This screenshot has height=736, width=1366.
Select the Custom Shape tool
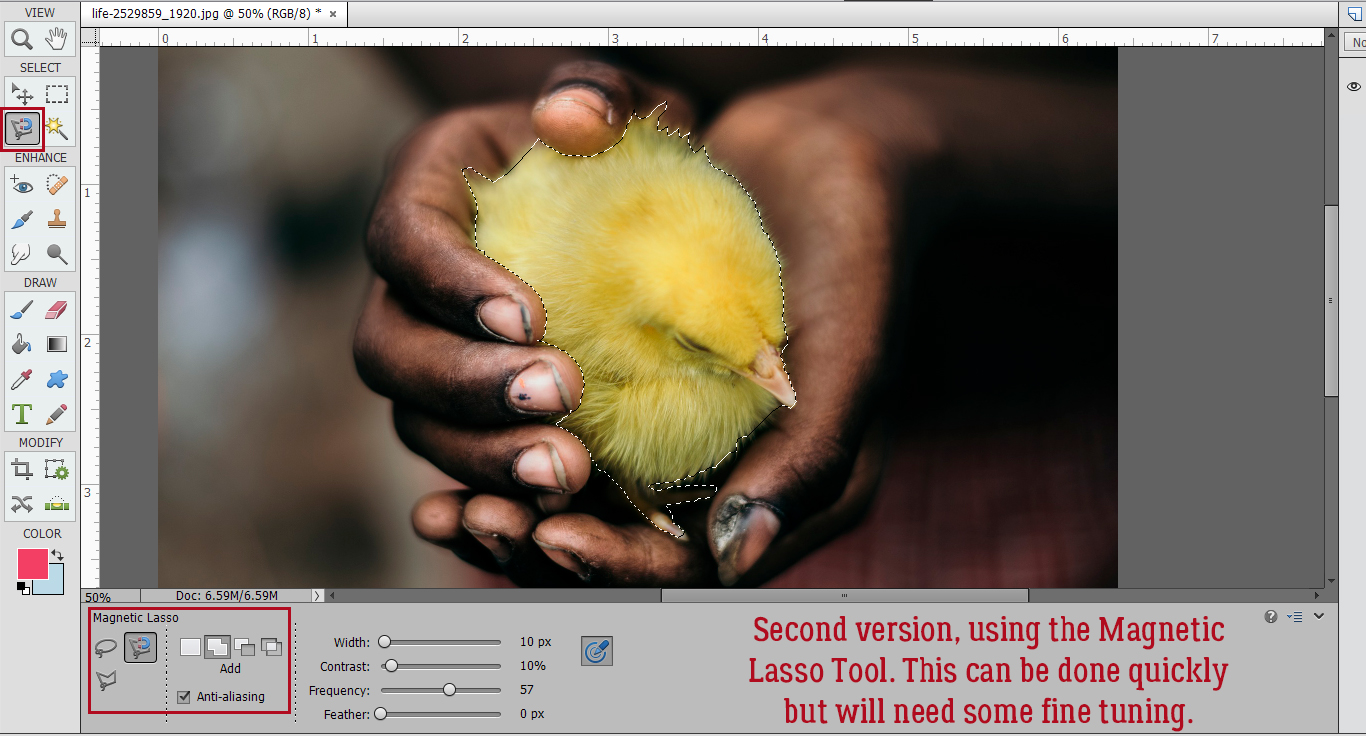57,379
